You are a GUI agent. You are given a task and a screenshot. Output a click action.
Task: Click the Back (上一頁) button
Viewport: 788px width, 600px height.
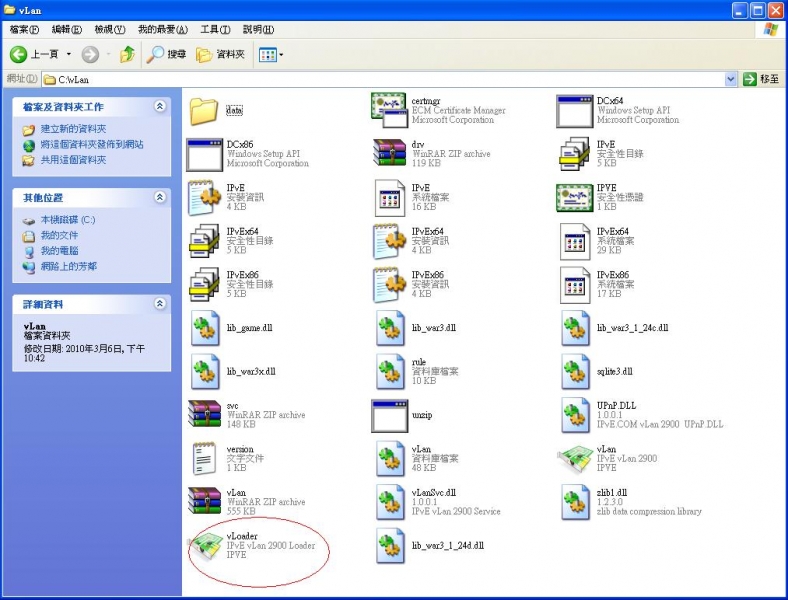pyautogui.click(x=34, y=54)
